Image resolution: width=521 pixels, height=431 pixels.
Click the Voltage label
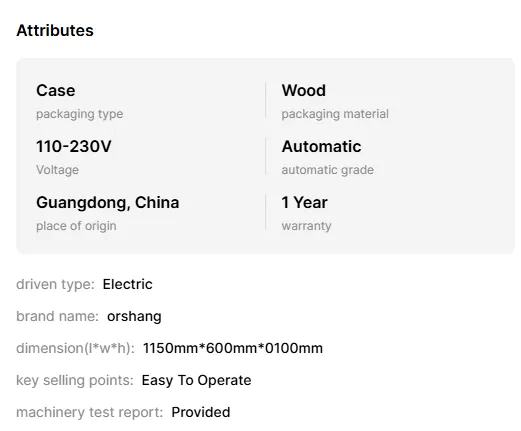point(58,170)
